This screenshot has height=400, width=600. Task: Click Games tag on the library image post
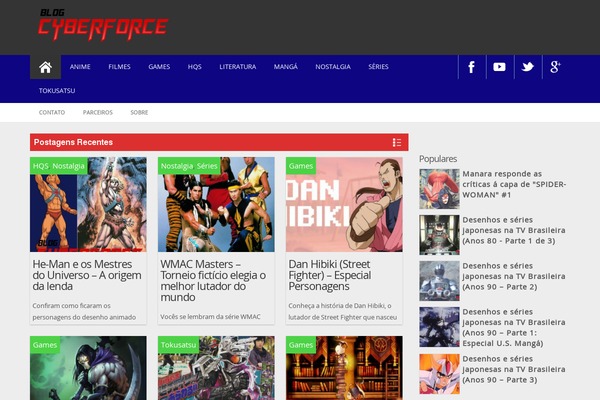pyautogui.click(x=301, y=345)
